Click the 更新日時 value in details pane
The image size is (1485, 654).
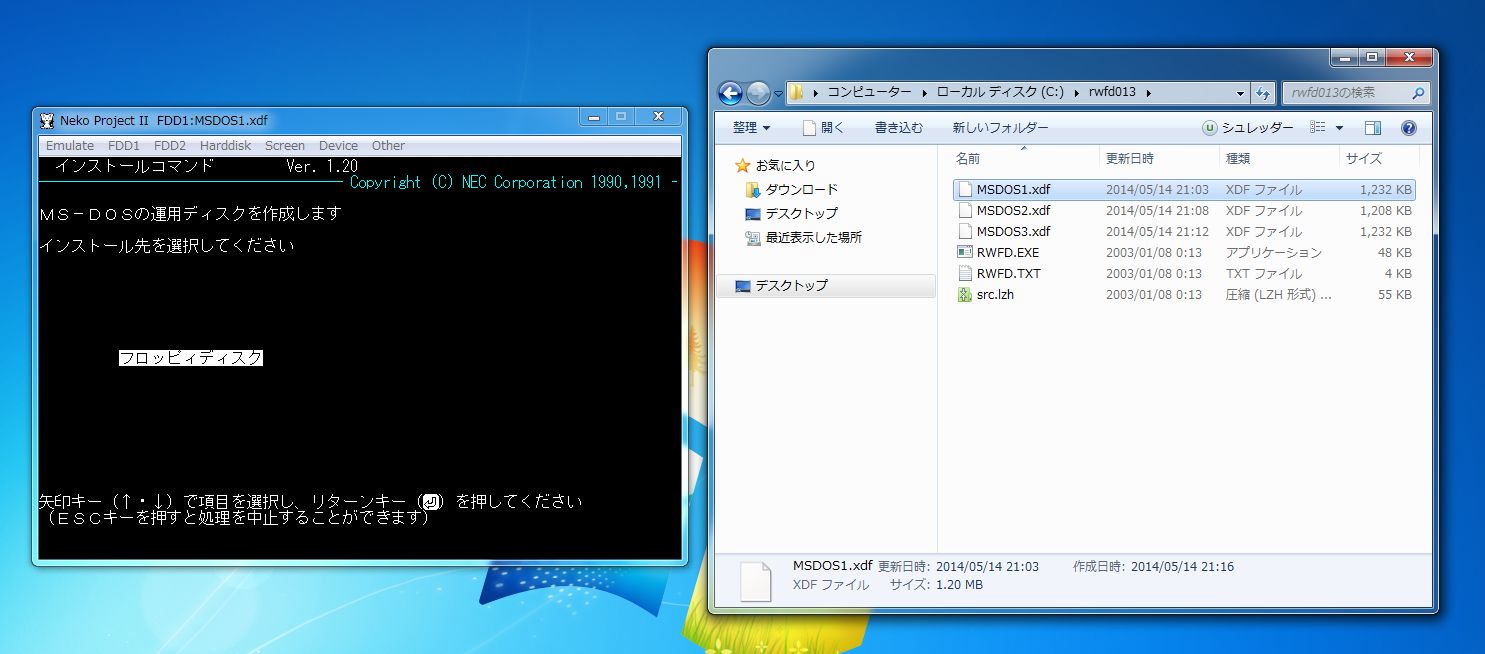pyautogui.click(x=985, y=566)
